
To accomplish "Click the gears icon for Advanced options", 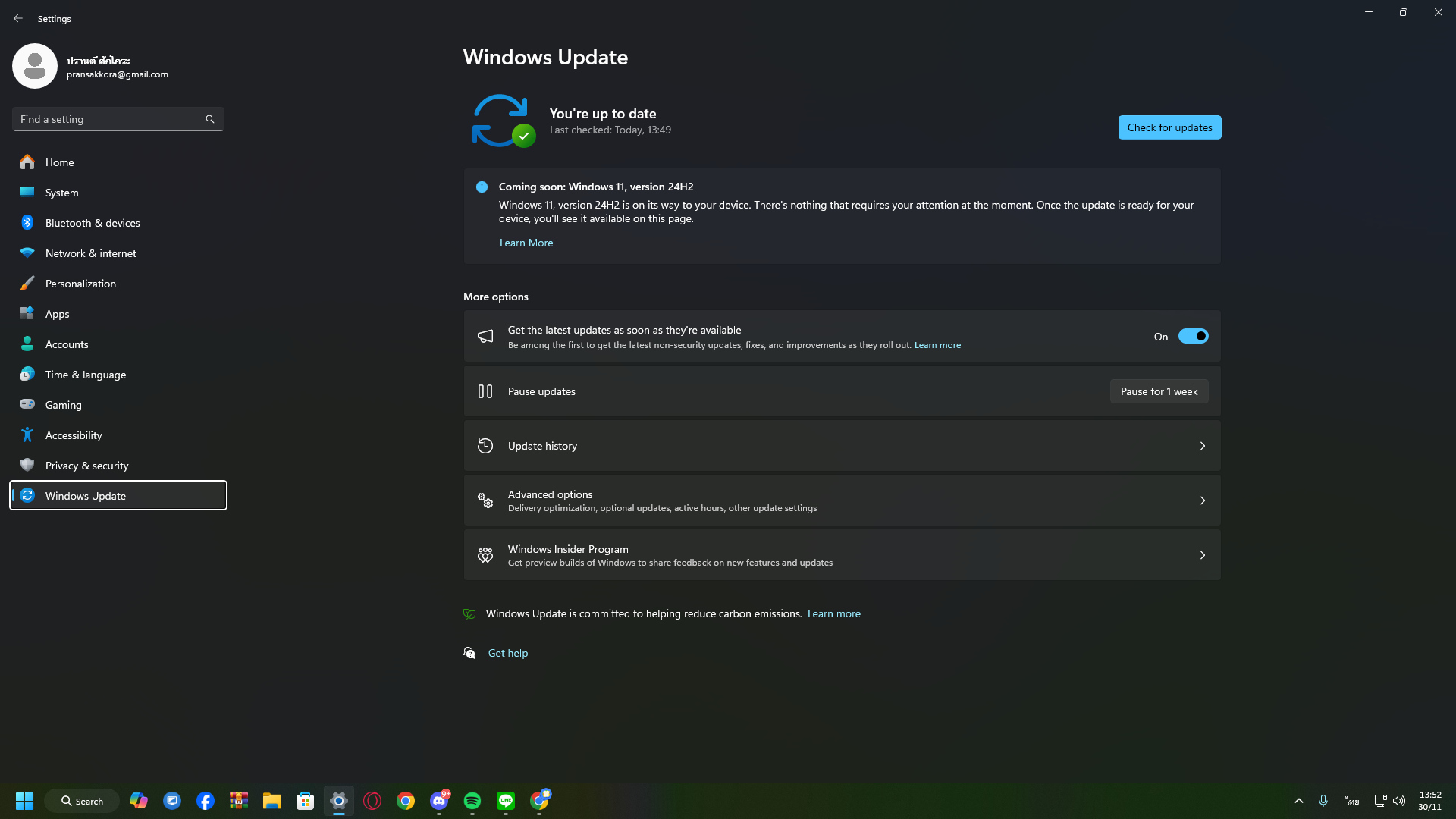I will [x=485, y=500].
